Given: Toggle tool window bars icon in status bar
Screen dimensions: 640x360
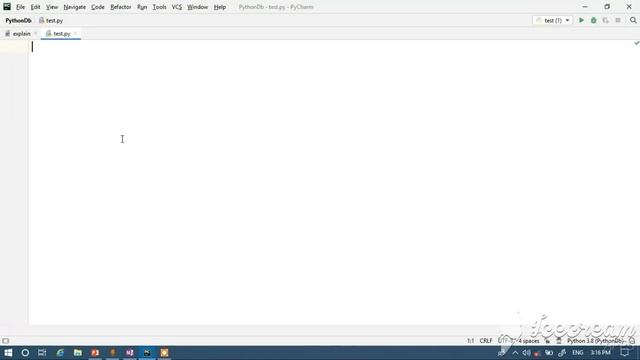Looking at the screenshot, I should 6,341.
